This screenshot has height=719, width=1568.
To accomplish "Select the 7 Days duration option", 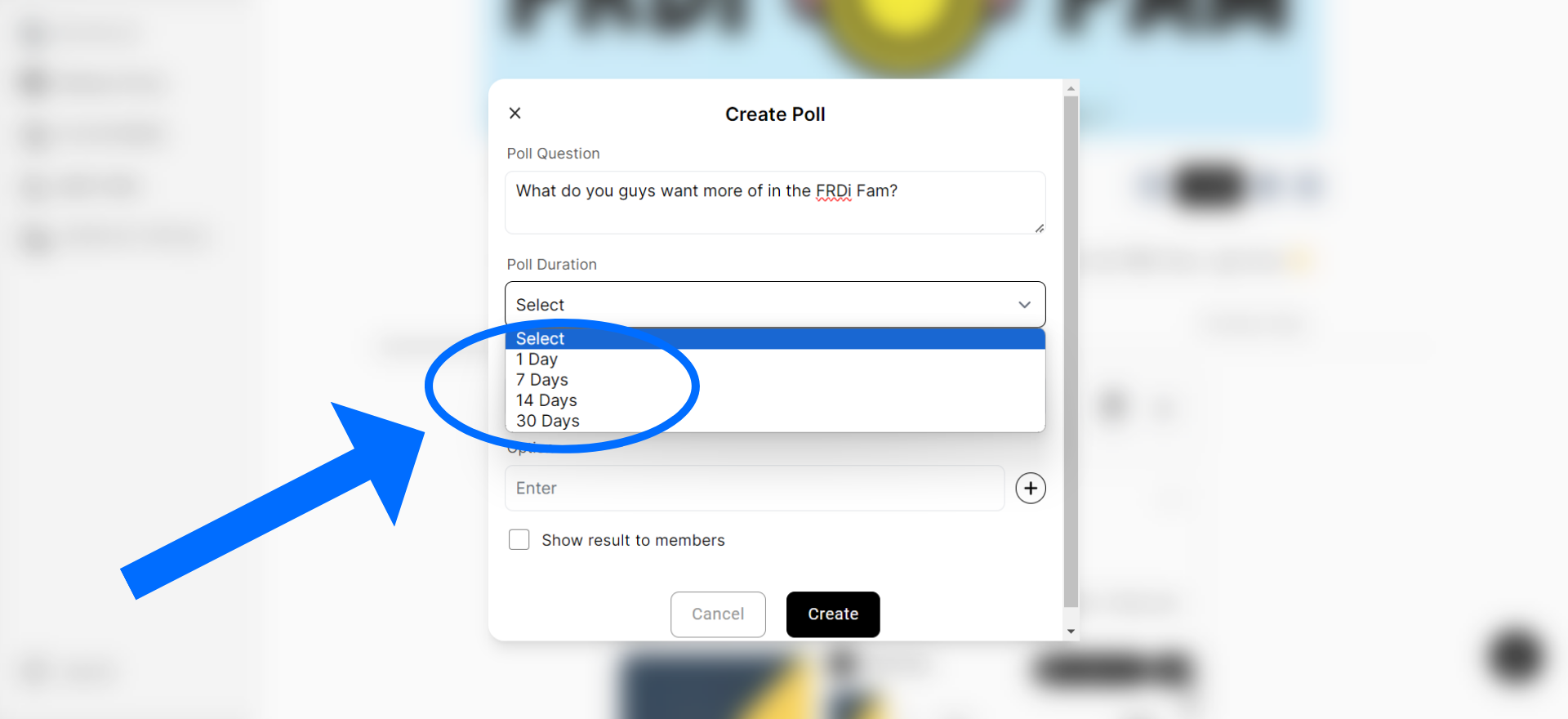I will pyautogui.click(x=542, y=380).
